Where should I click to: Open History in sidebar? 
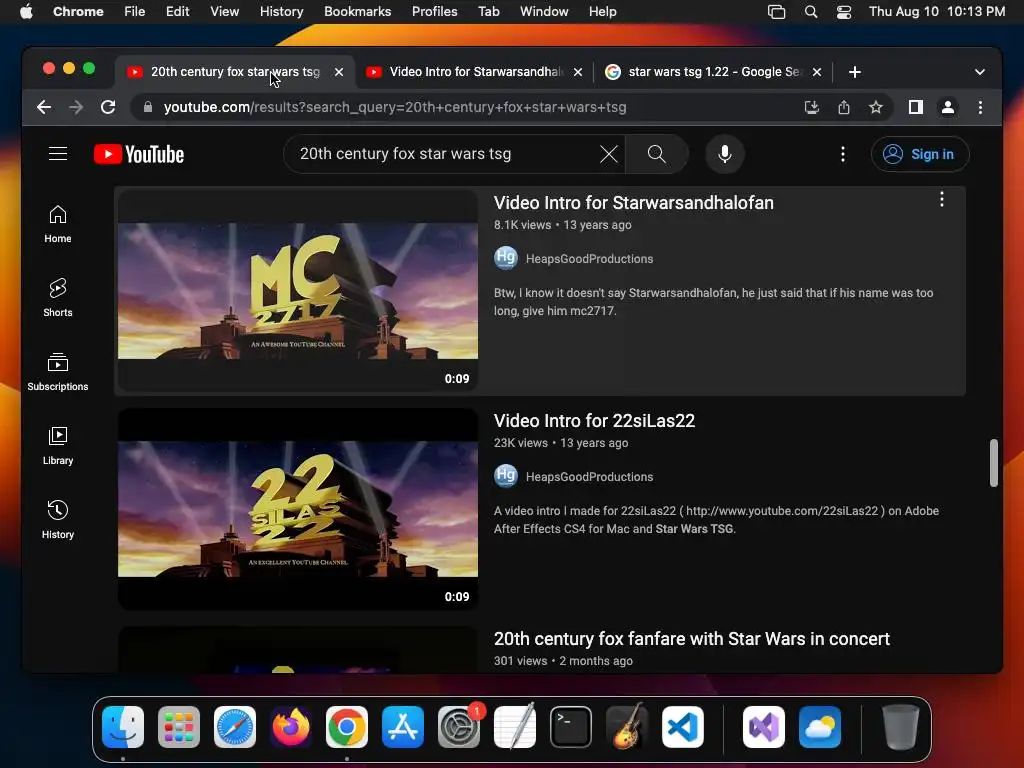pyautogui.click(x=57, y=519)
